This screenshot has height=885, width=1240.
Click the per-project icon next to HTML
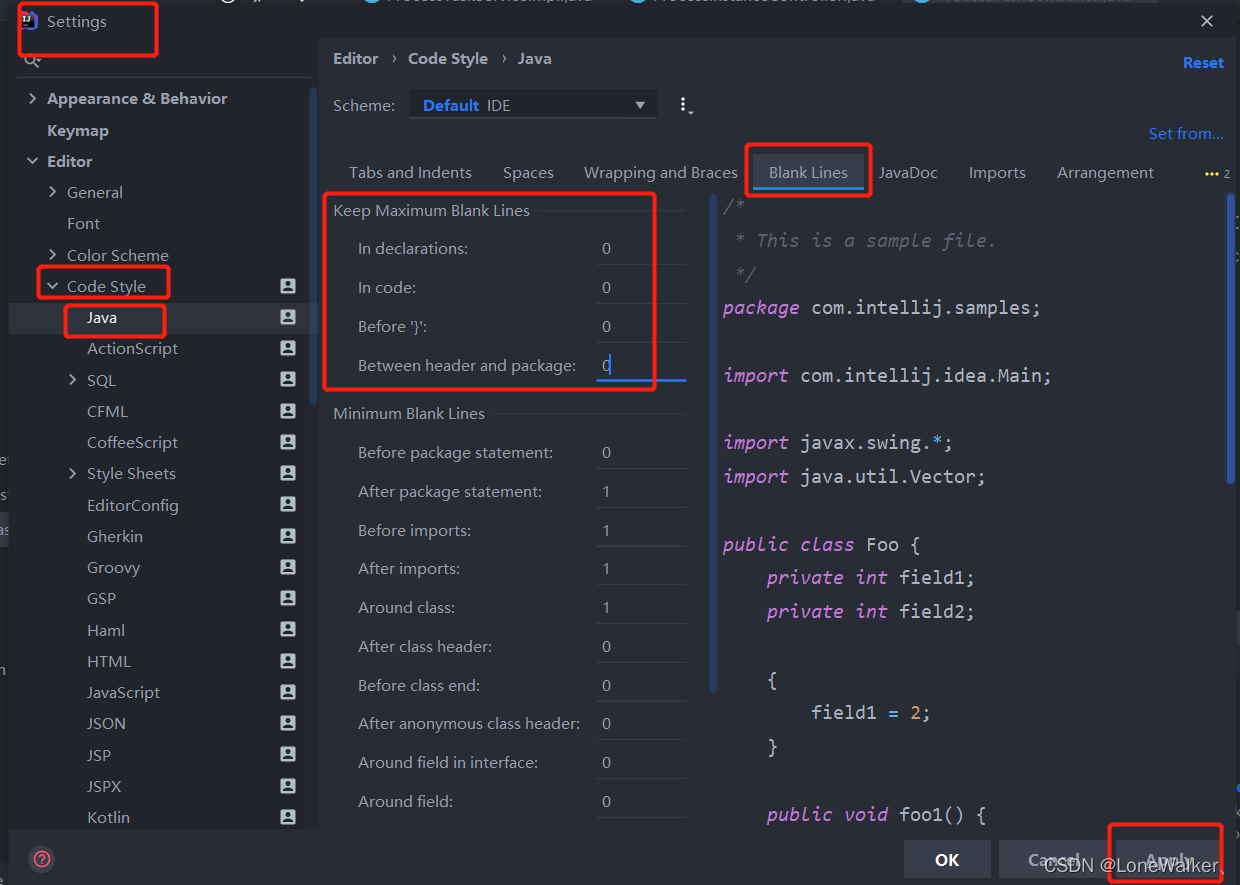(288, 661)
